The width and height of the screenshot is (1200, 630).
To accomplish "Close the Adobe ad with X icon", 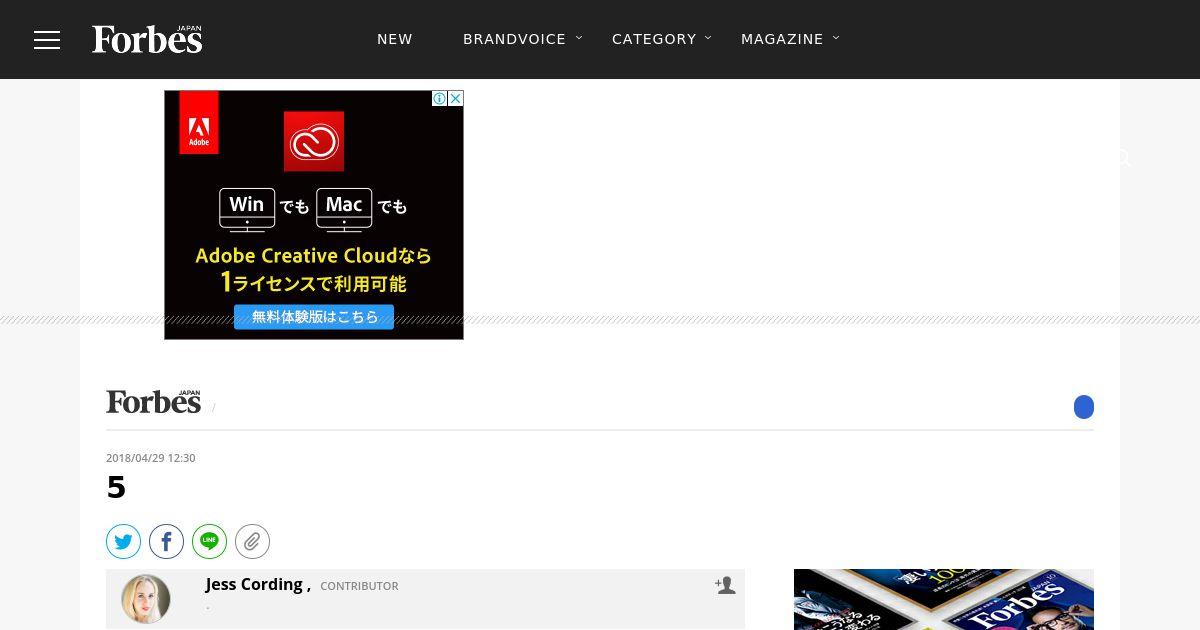I will pos(455,98).
